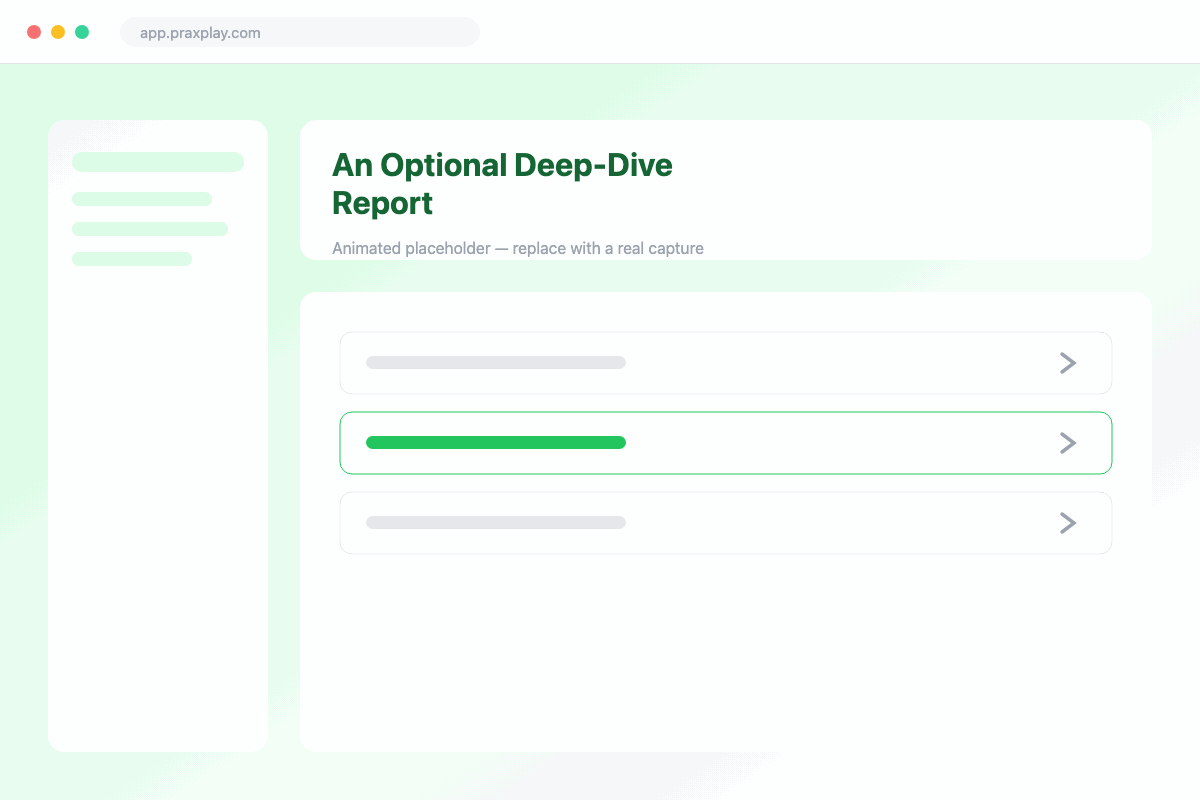Click the address bar showing app.praxplay.com

[x=300, y=32]
